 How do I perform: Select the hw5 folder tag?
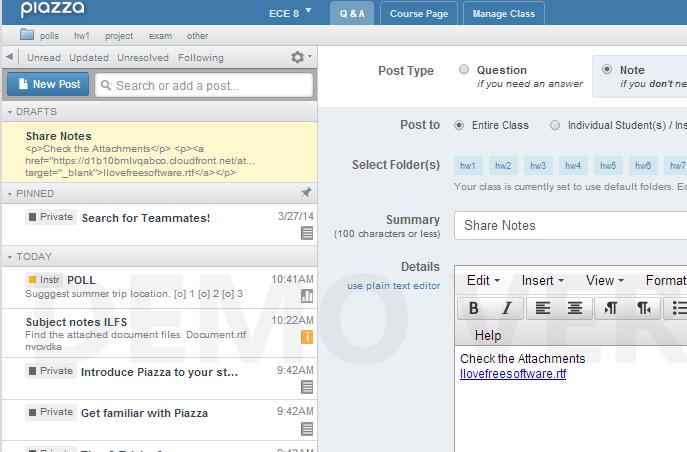(x=608, y=166)
